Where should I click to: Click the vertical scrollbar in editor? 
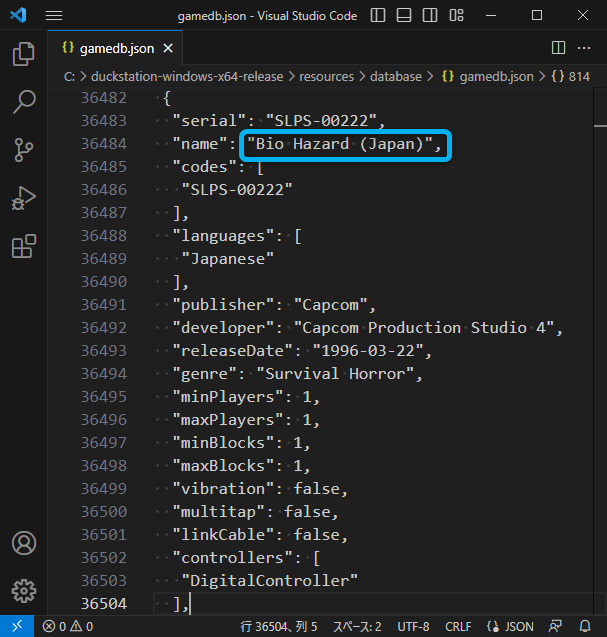tap(600, 349)
